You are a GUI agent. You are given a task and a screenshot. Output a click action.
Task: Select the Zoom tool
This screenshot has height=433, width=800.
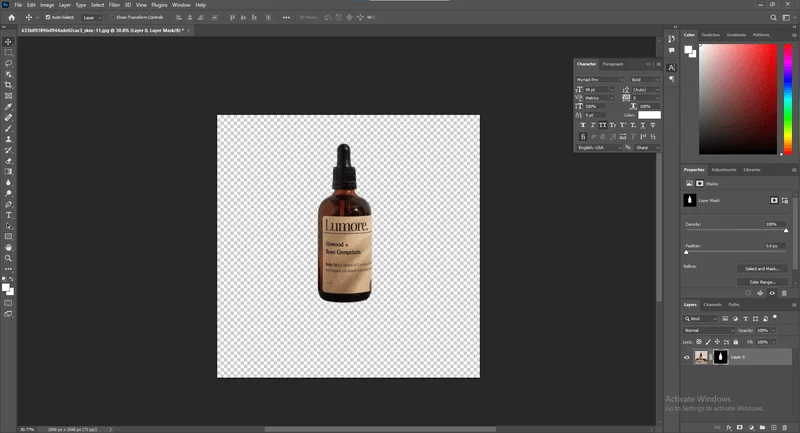[x=8, y=258]
